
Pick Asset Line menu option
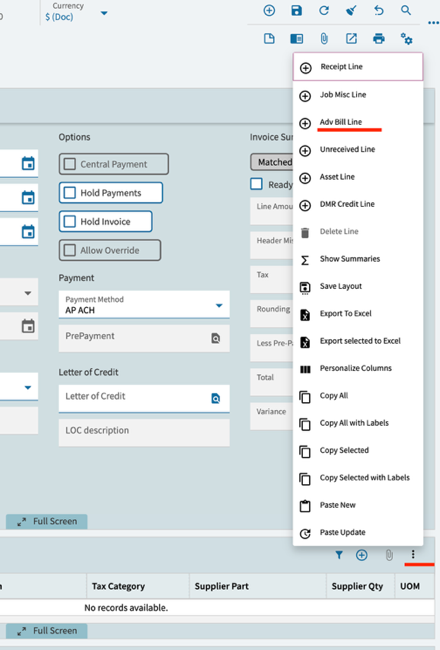358,177
